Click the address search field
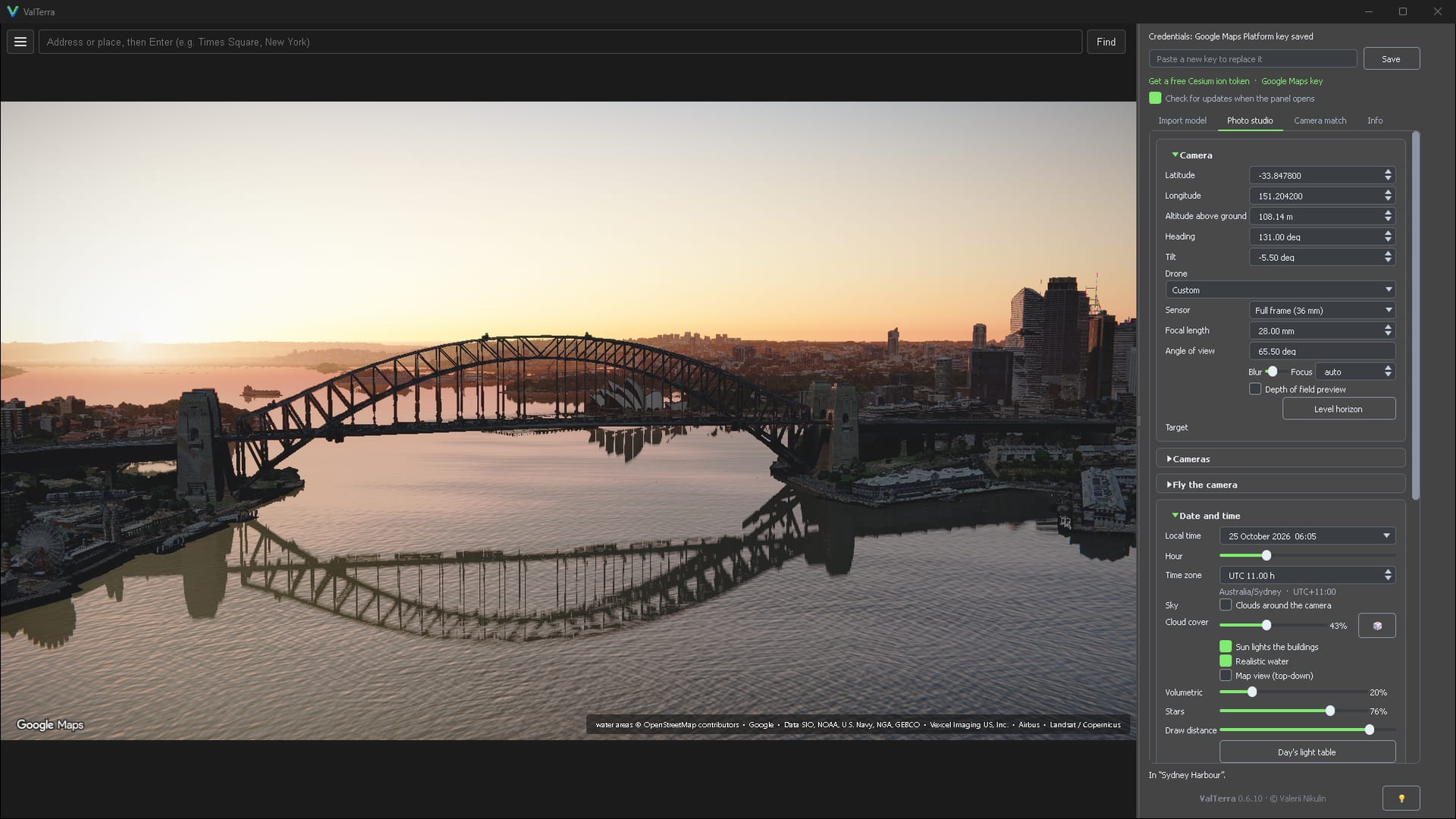 (x=560, y=42)
